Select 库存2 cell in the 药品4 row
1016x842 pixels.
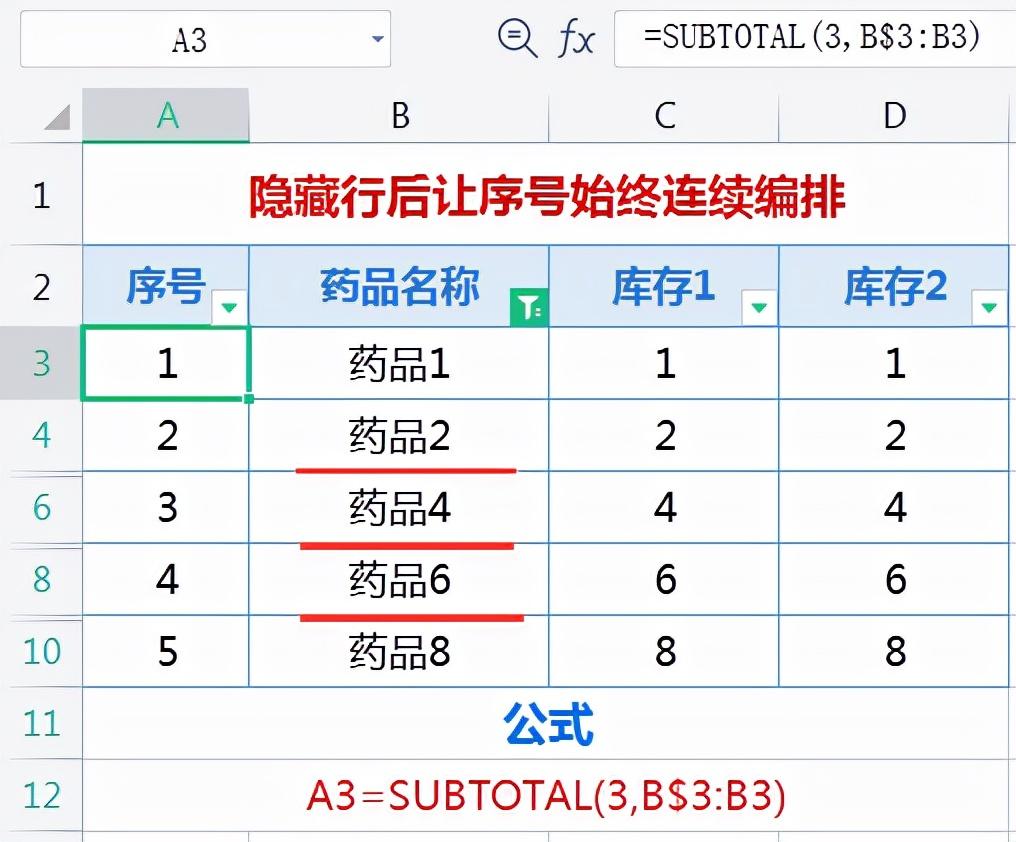[x=894, y=507]
